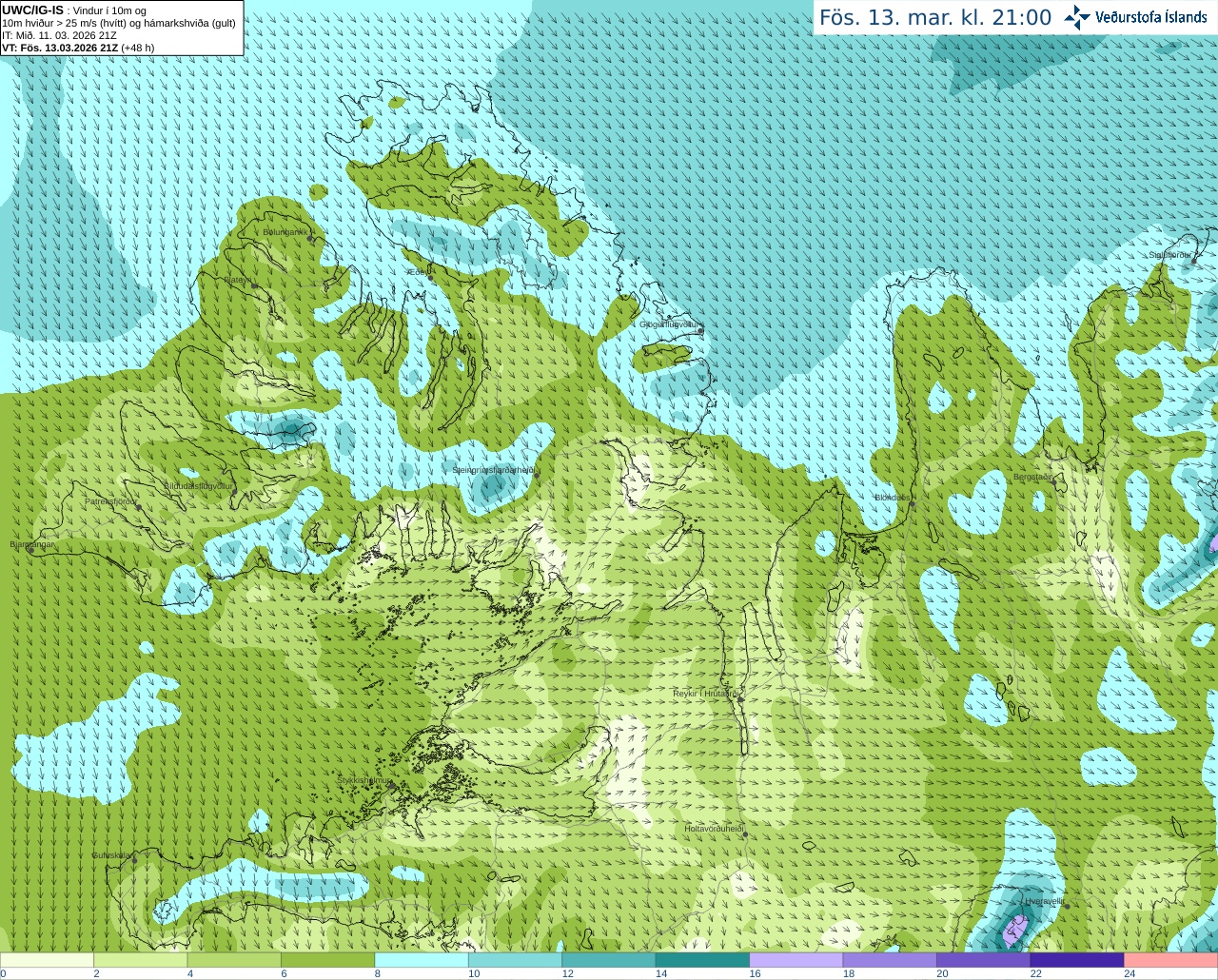
Task: Click the Bergsstaðir station marker
Action: (1052, 482)
